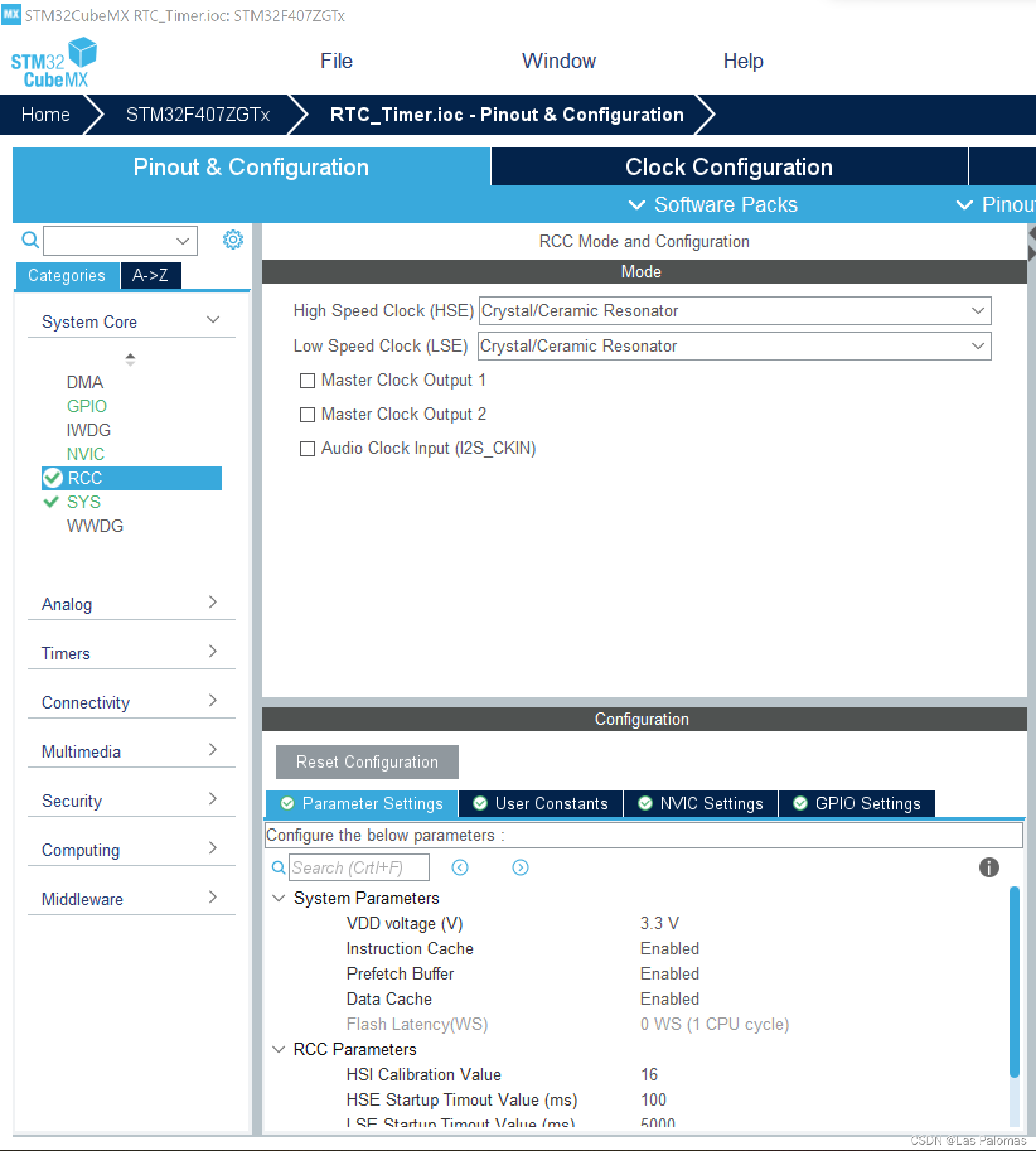Enable Master Clock Output 1
The width and height of the screenshot is (1036, 1151).
click(x=307, y=381)
